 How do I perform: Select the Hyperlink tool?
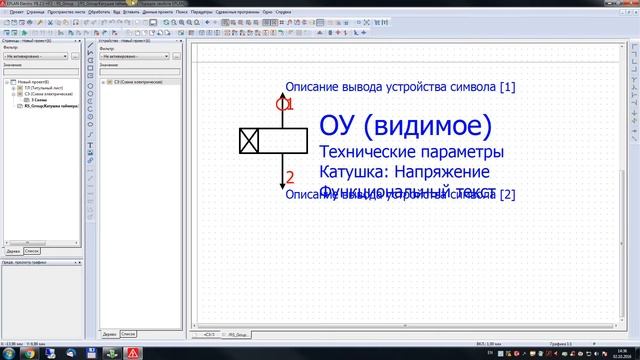pos(91,160)
